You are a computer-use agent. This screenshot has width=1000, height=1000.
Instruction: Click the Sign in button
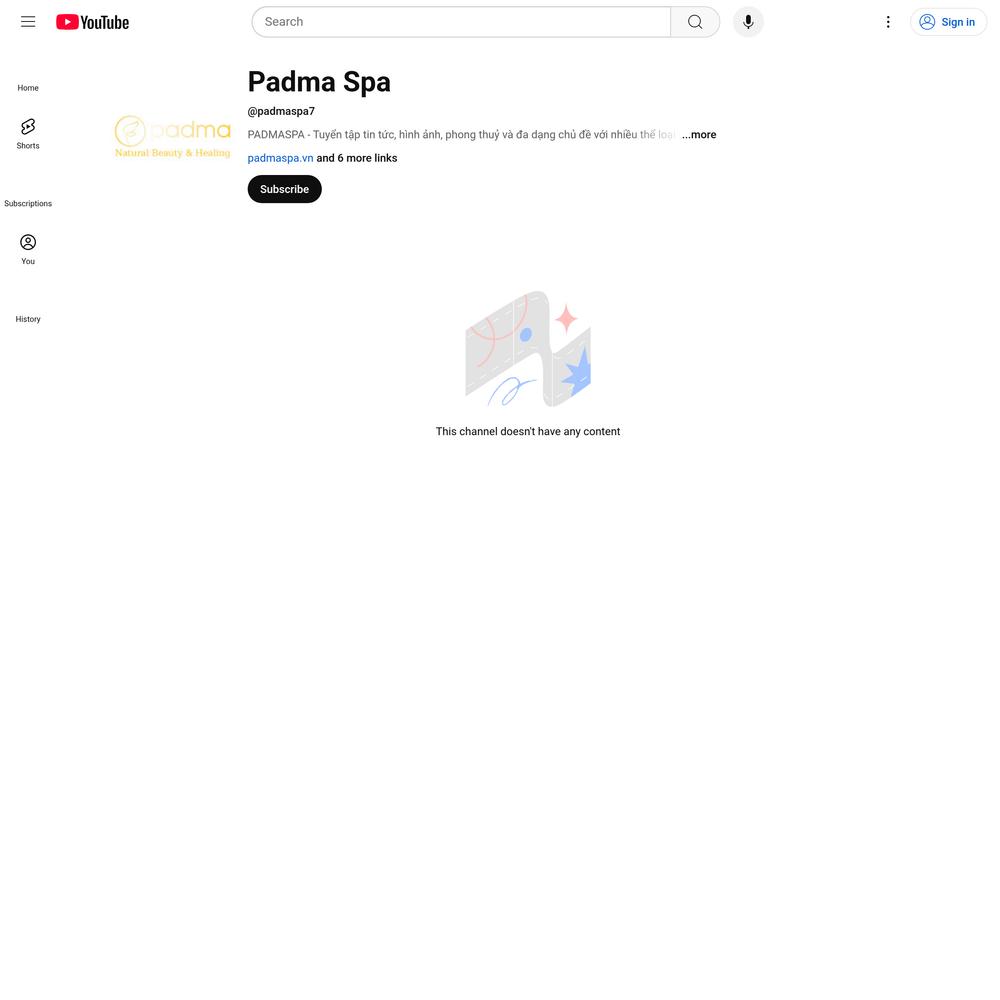pos(948,22)
